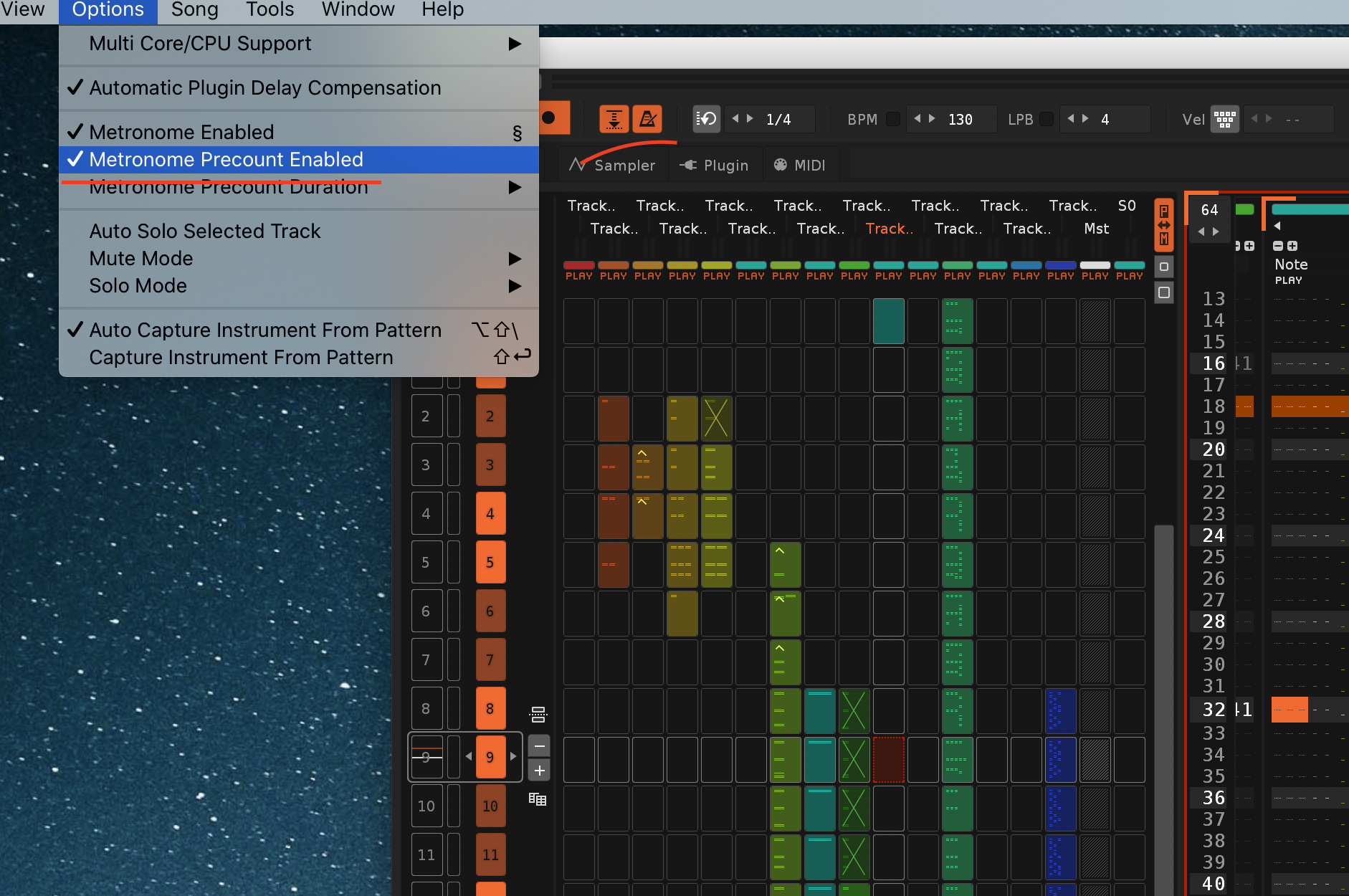The height and width of the screenshot is (896, 1349).
Task: Toggle the LPB checkbox
Action: [1047, 119]
